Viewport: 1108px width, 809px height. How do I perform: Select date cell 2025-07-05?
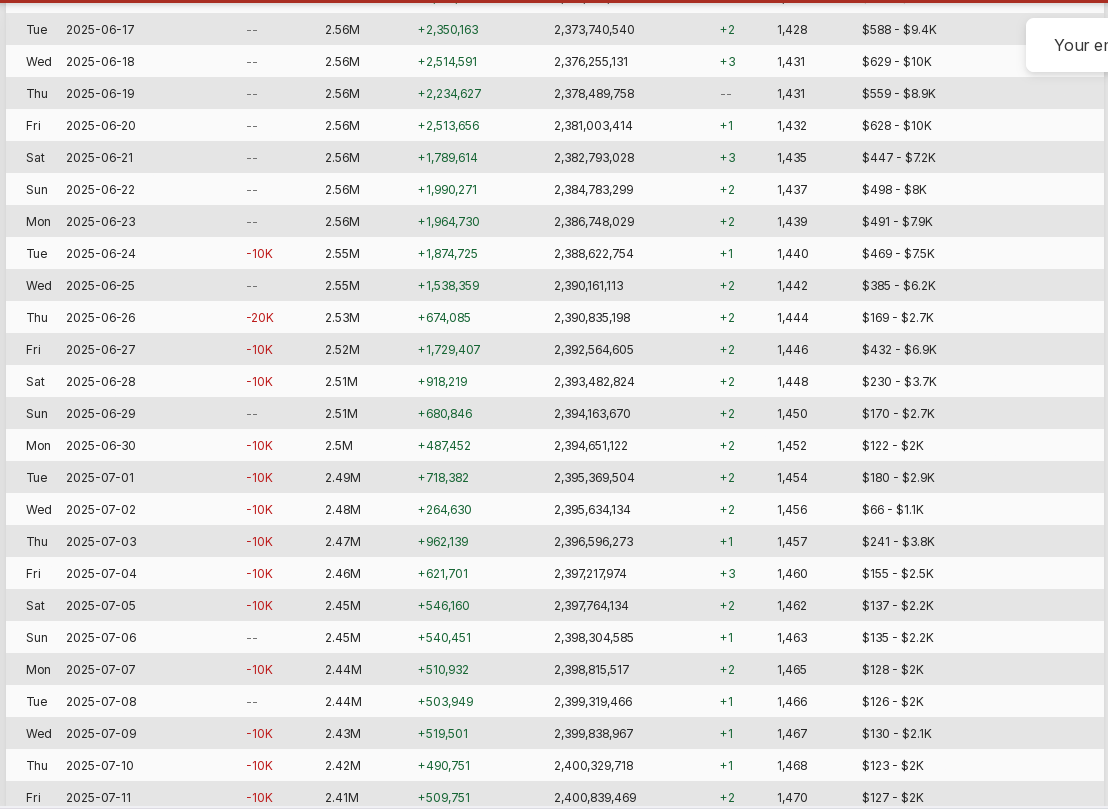pyautogui.click(x=100, y=606)
